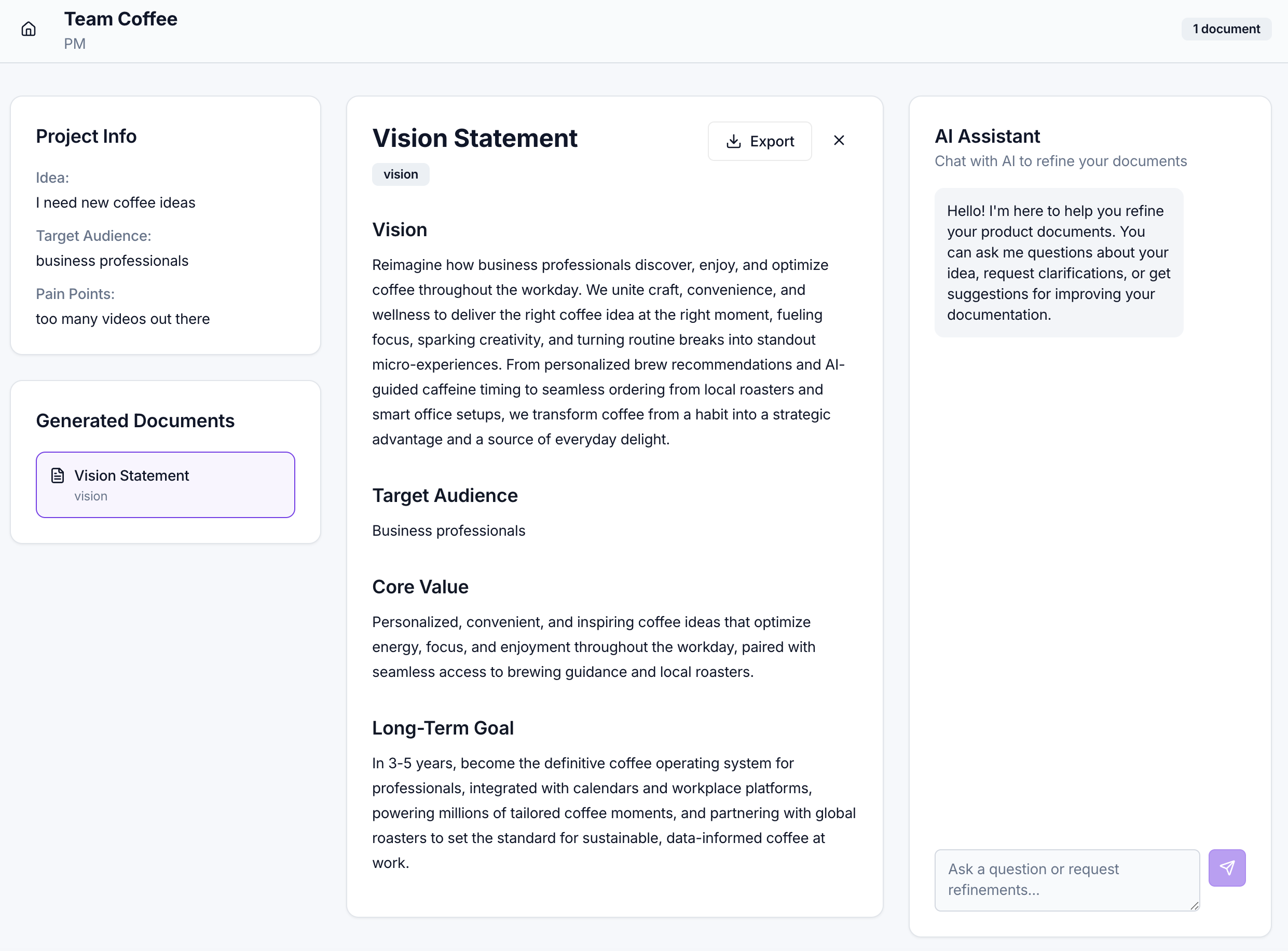Image resolution: width=1288 pixels, height=951 pixels.
Task: Click the Team Coffee project title
Action: click(120, 19)
